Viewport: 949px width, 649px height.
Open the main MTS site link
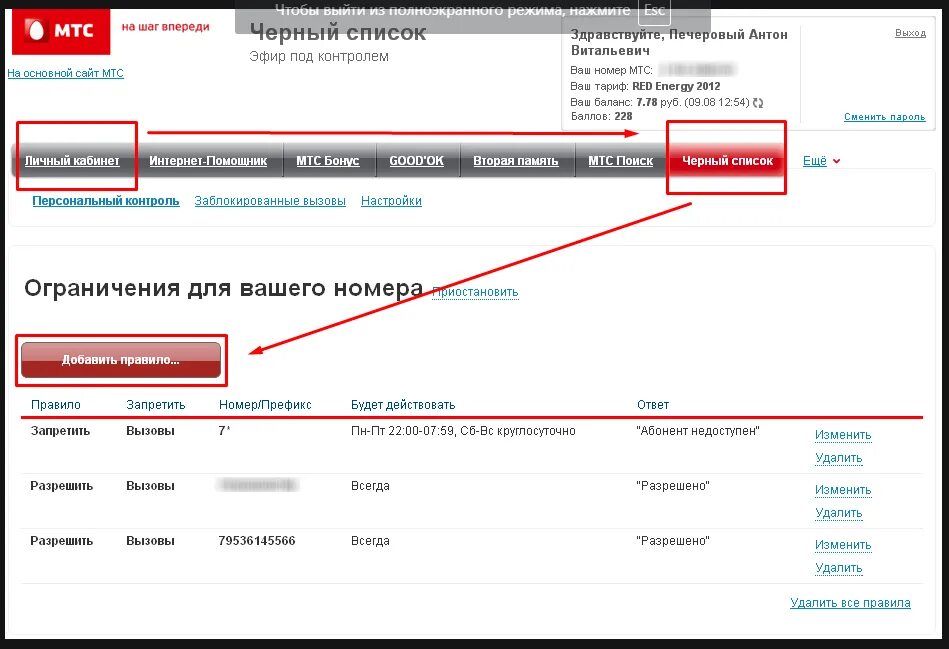[x=65, y=73]
